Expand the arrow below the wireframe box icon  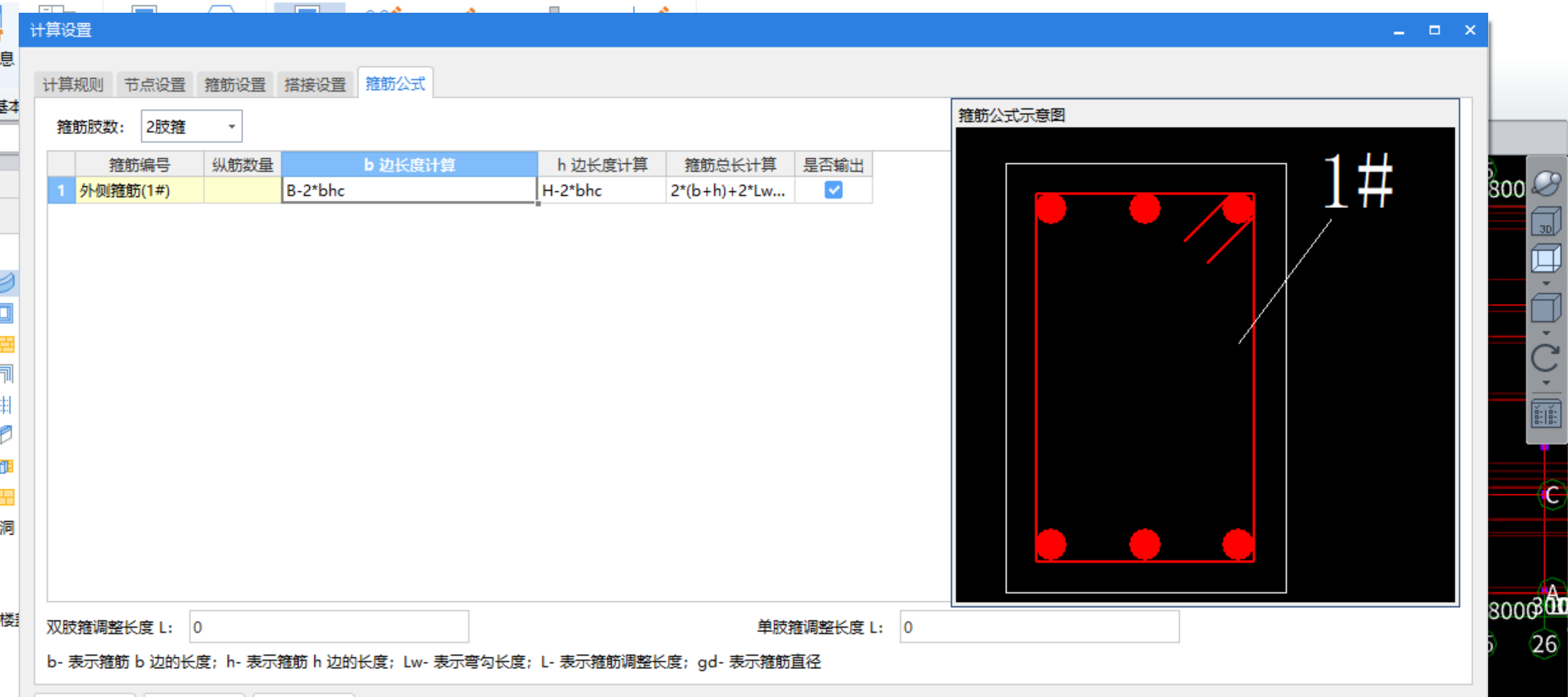(x=1546, y=284)
